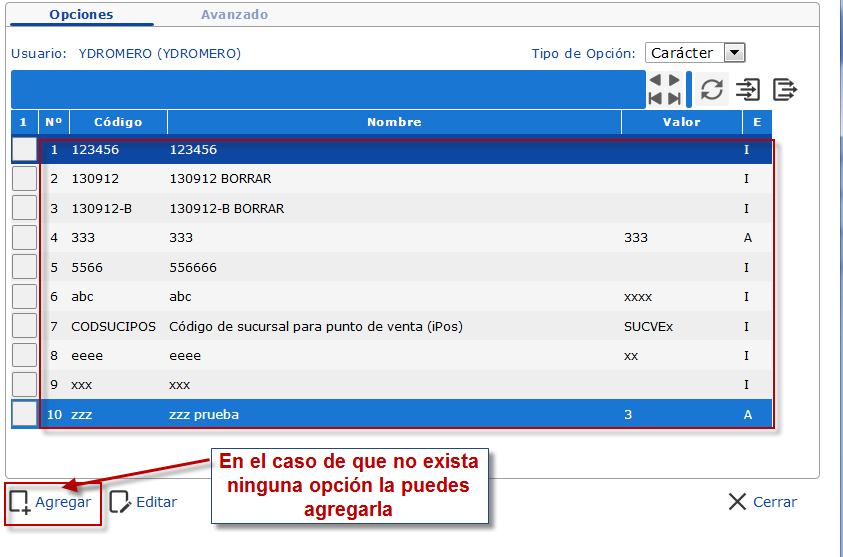Image resolution: width=843 pixels, height=557 pixels.
Task: Go to next page arrow
Action: pos(674,80)
